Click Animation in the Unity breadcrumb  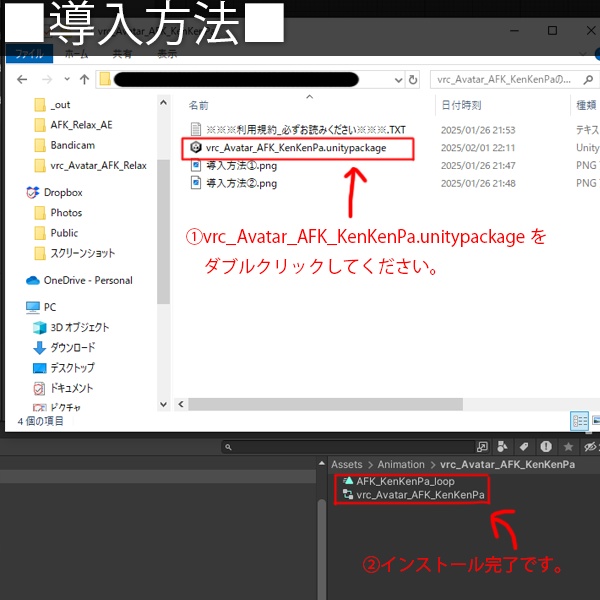click(401, 465)
